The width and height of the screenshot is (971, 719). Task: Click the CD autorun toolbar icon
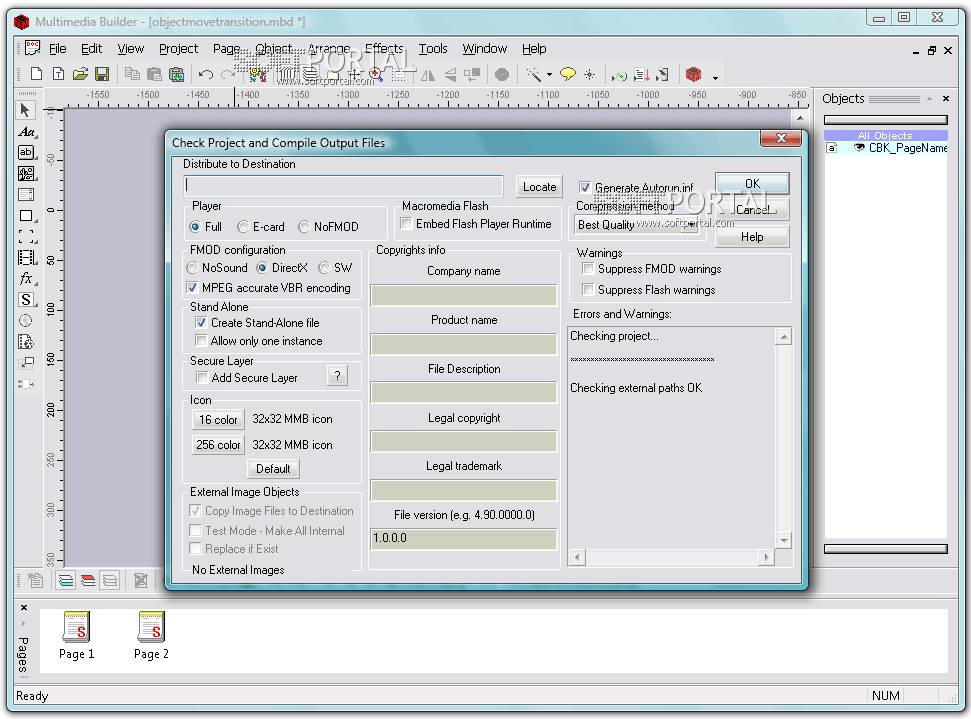[619, 75]
